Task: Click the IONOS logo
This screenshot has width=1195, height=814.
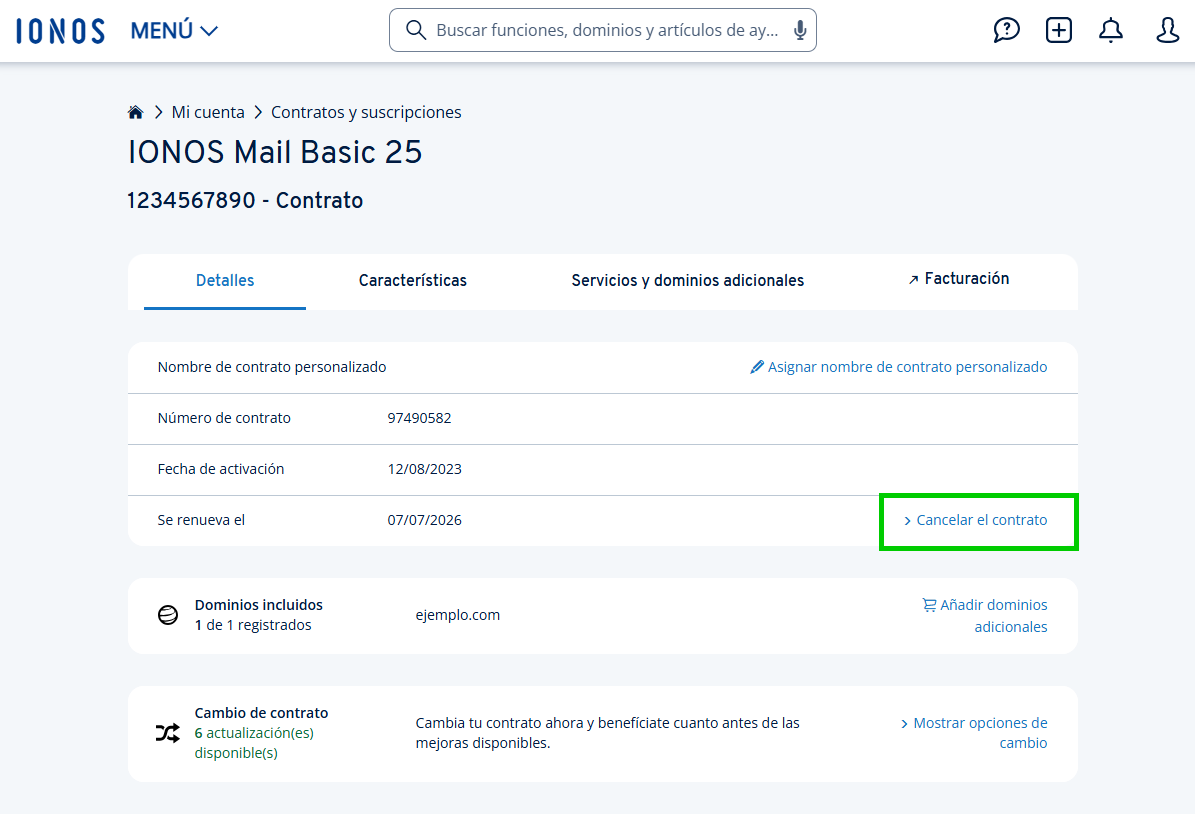Action: pyautogui.click(x=60, y=30)
